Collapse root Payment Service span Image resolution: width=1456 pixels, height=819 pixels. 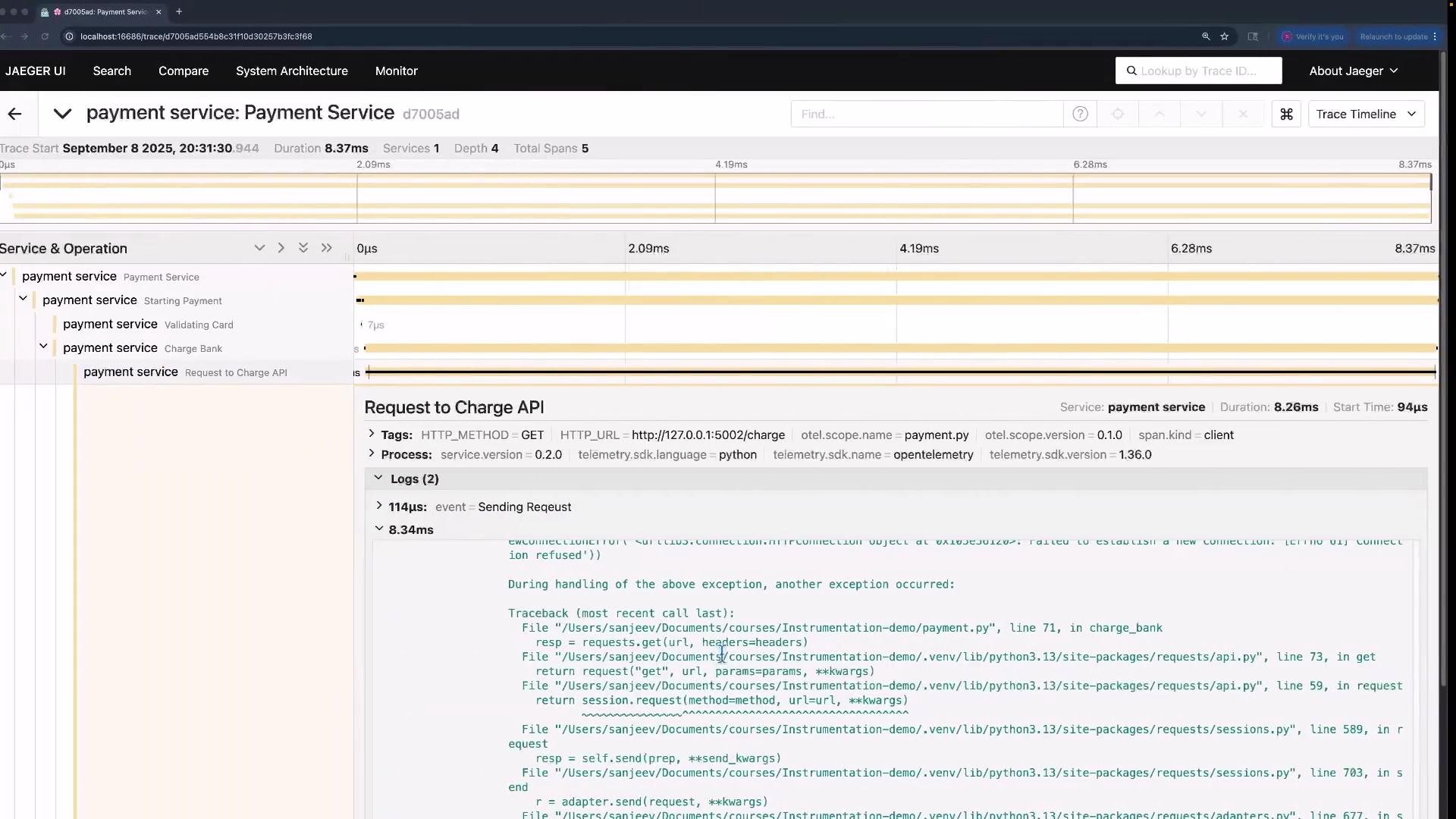click(4, 275)
